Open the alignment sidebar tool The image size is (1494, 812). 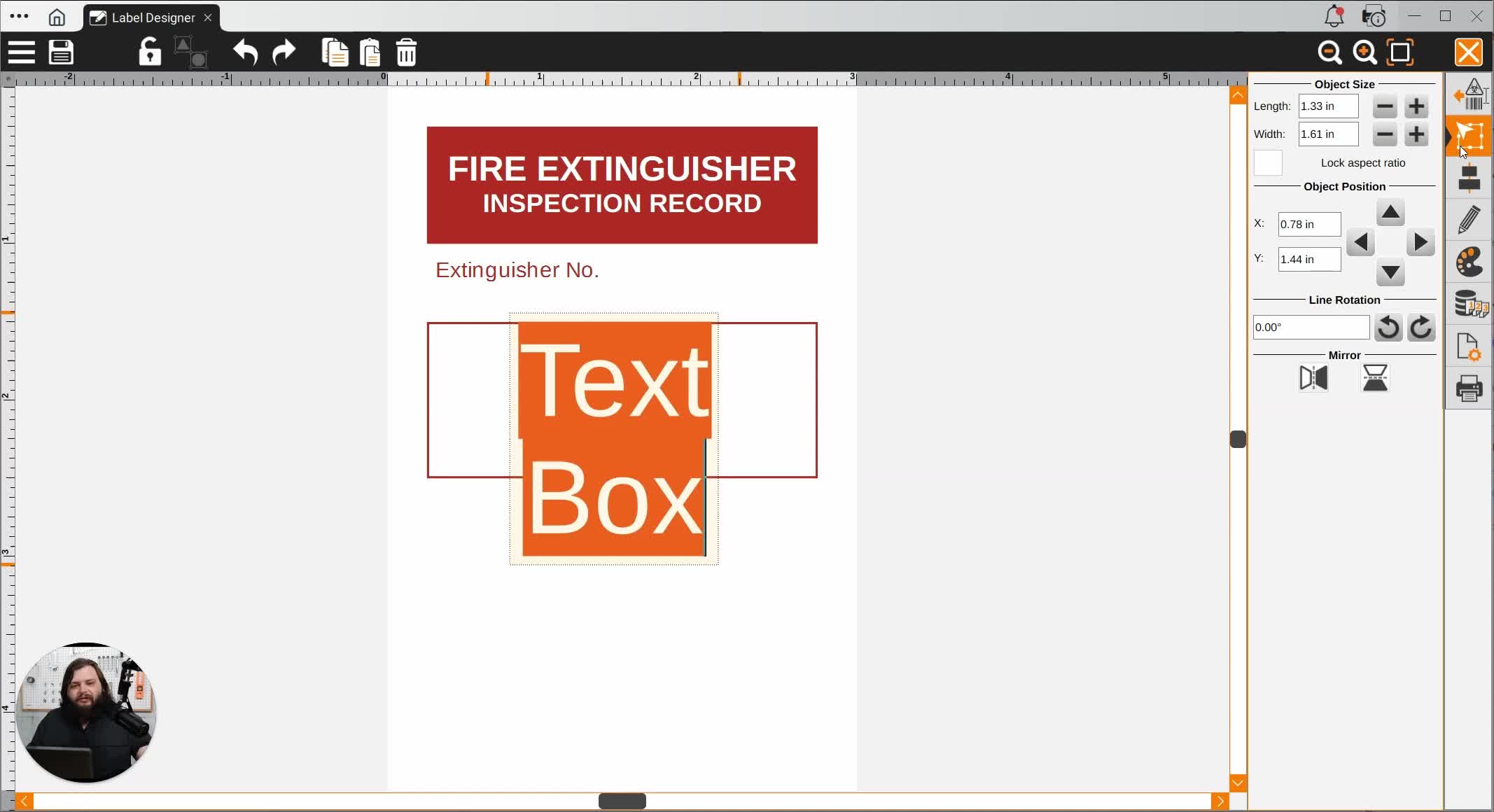1469,178
